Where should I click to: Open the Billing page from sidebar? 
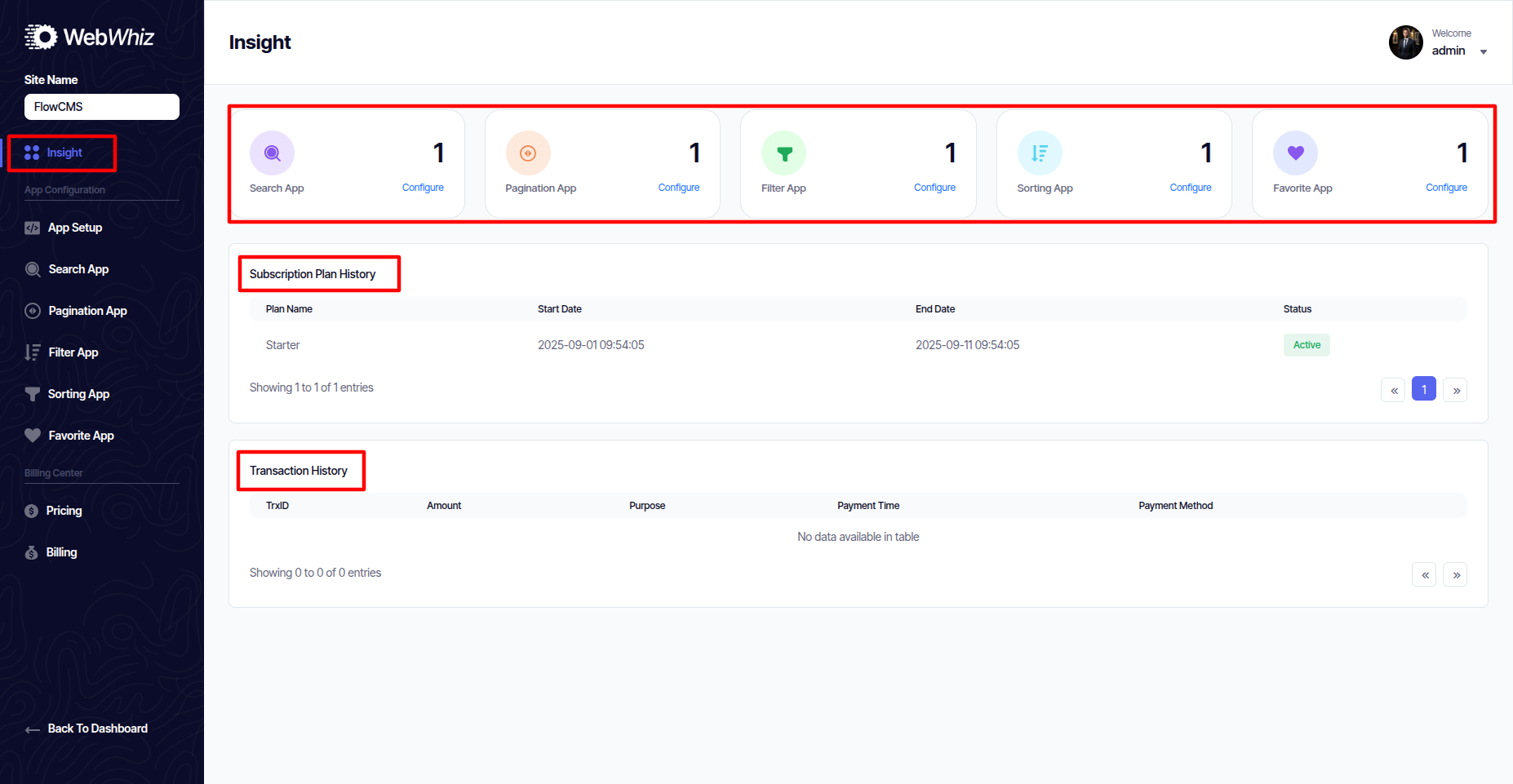[61, 552]
